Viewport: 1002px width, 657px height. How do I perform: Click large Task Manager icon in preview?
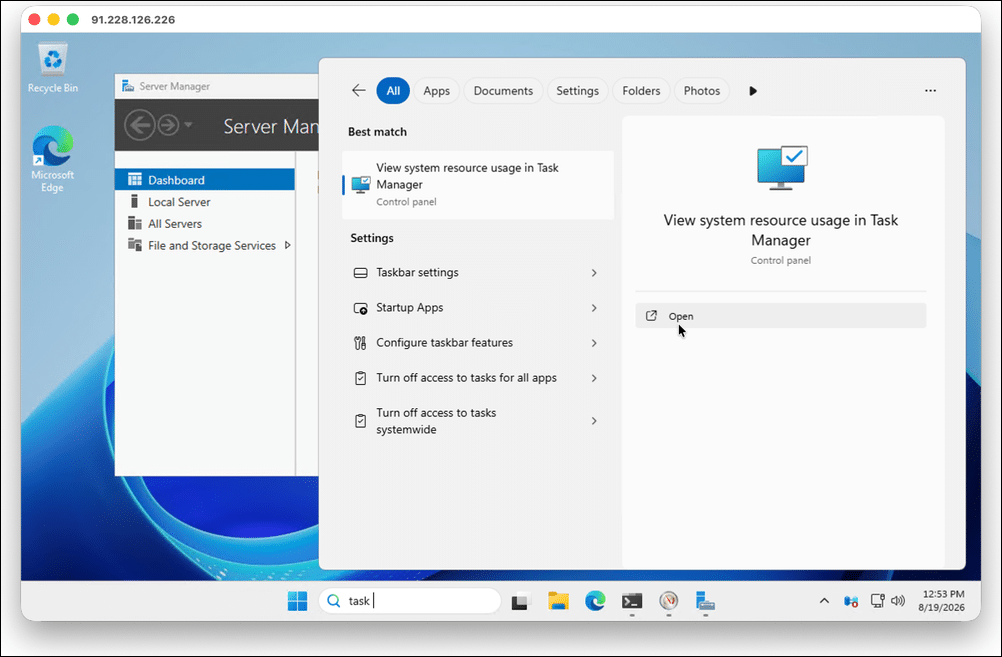click(782, 168)
